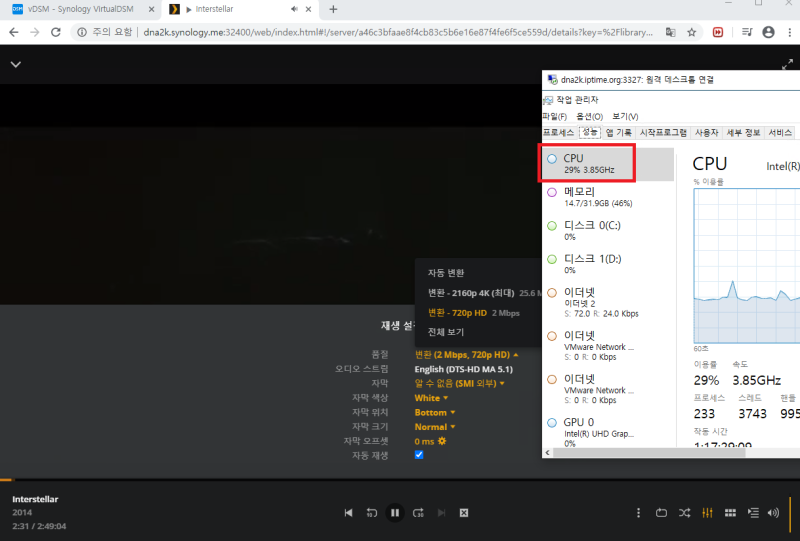Open the subtitle color White dropdown
The image size is (800, 541).
(431, 398)
